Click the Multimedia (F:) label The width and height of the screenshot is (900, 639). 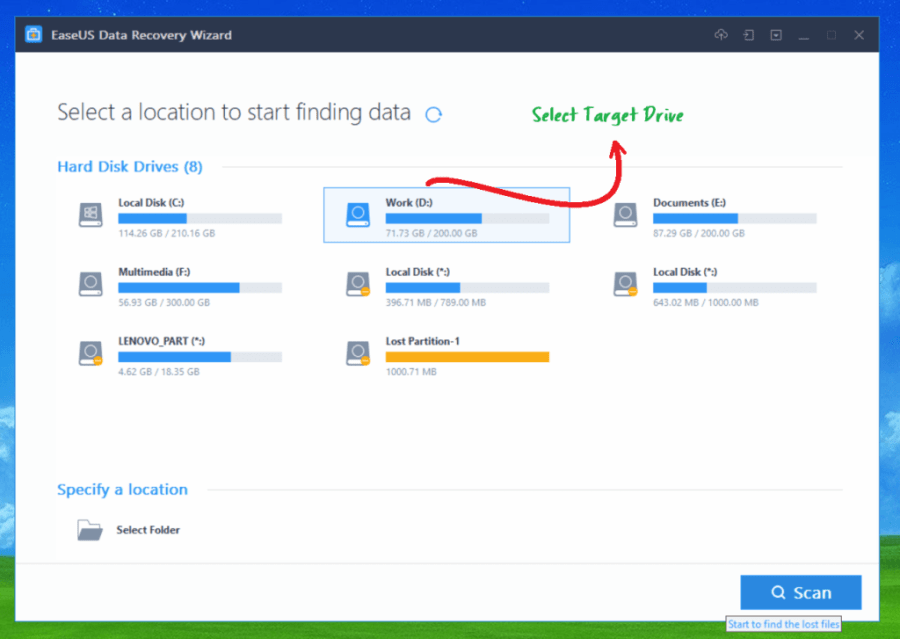154,272
